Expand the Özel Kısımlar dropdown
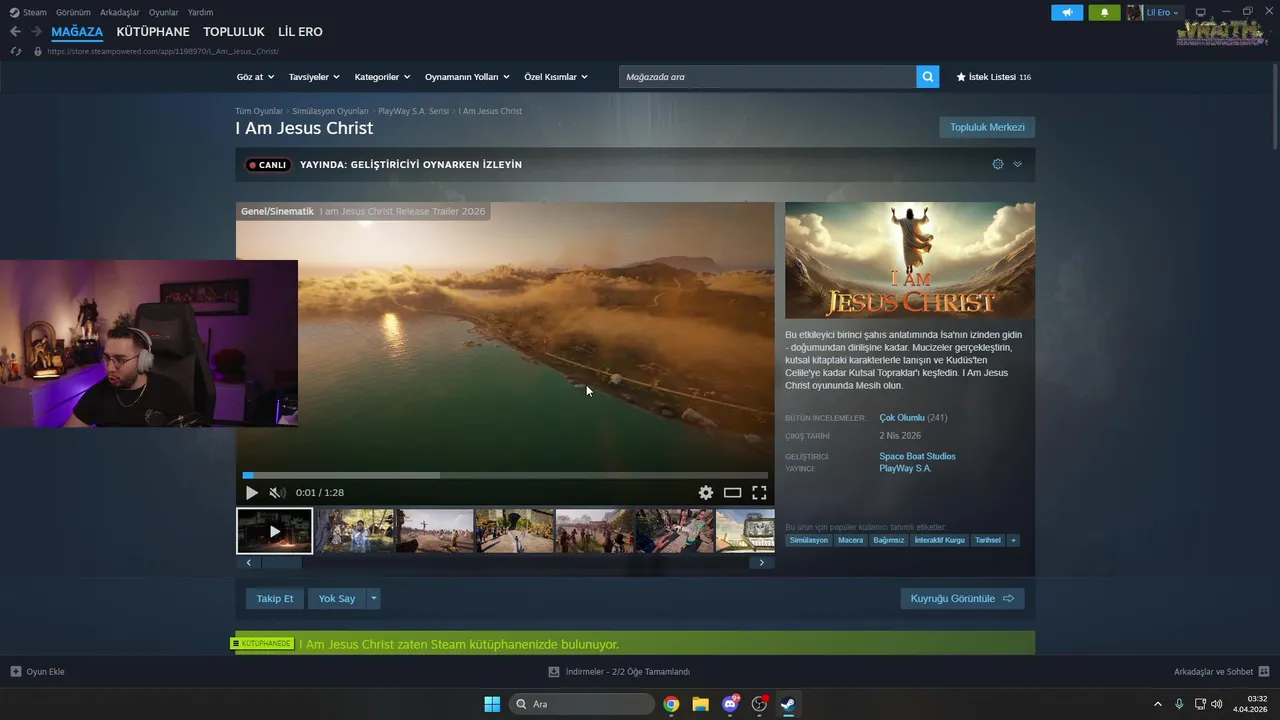Viewport: 1280px width, 720px height. pos(556,77)
